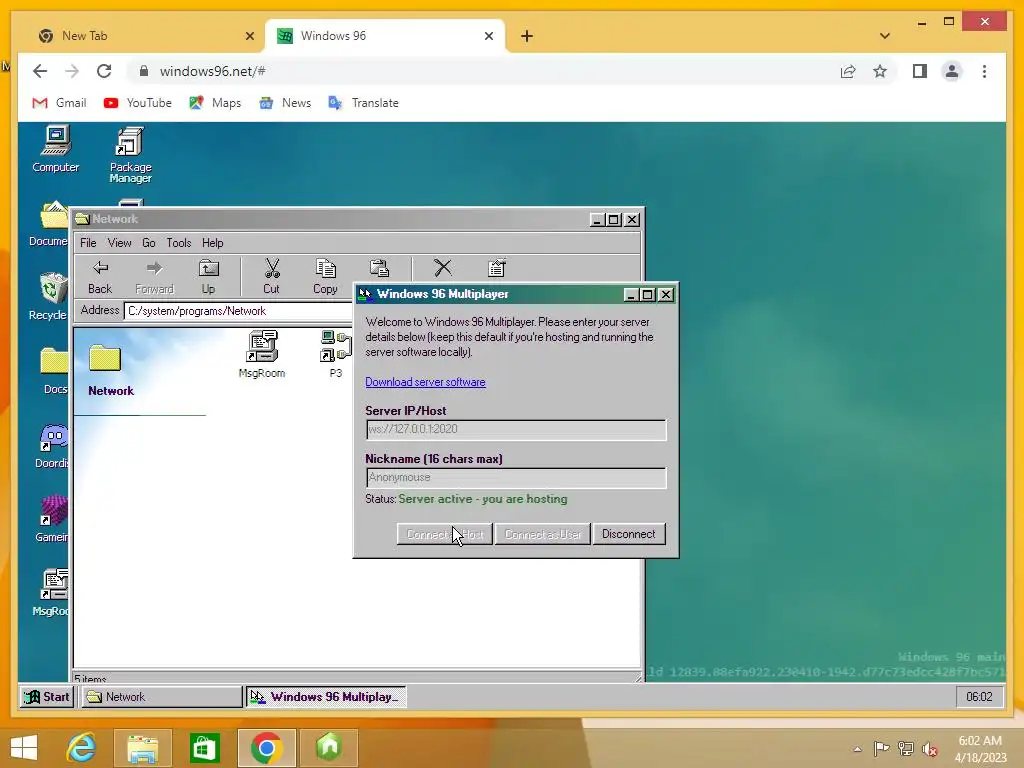Screen dimensions: 1024x768
Task: Open the File menu in Network window
Action: (88, 243)
